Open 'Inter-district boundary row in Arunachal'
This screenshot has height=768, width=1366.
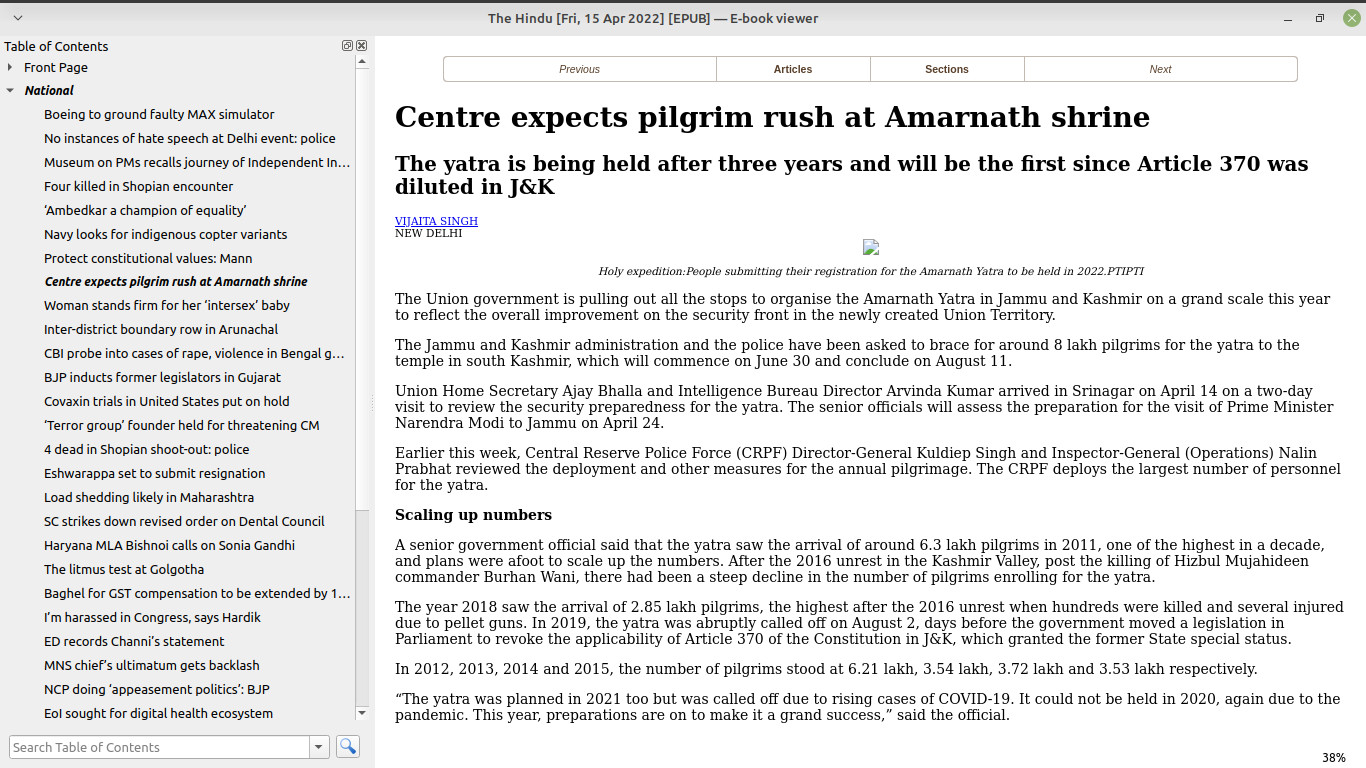pyautogui.click(x=161, y=329)
